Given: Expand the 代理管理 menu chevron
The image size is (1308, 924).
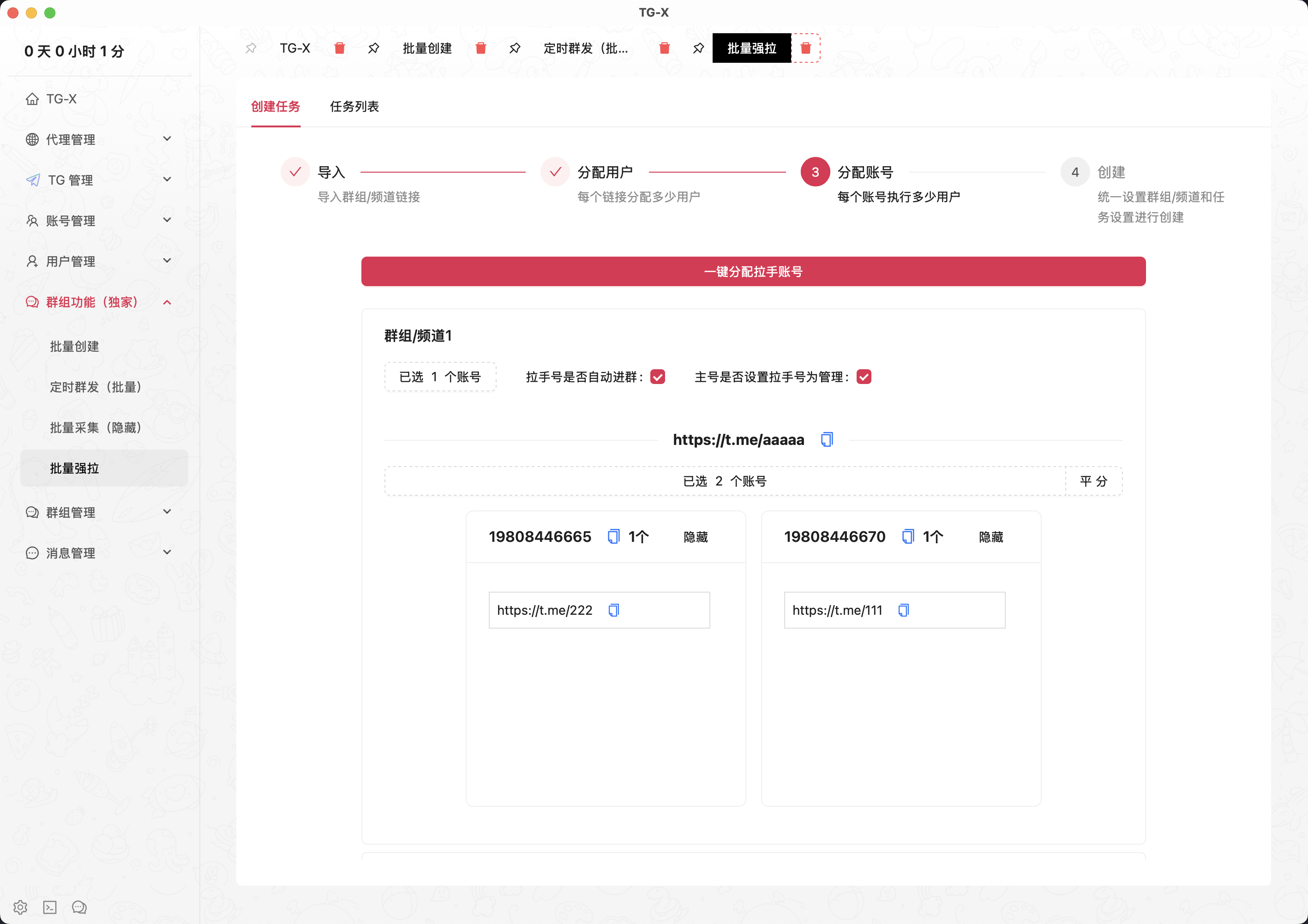Looking at the screenshot, I should click(x=167, y=139).
